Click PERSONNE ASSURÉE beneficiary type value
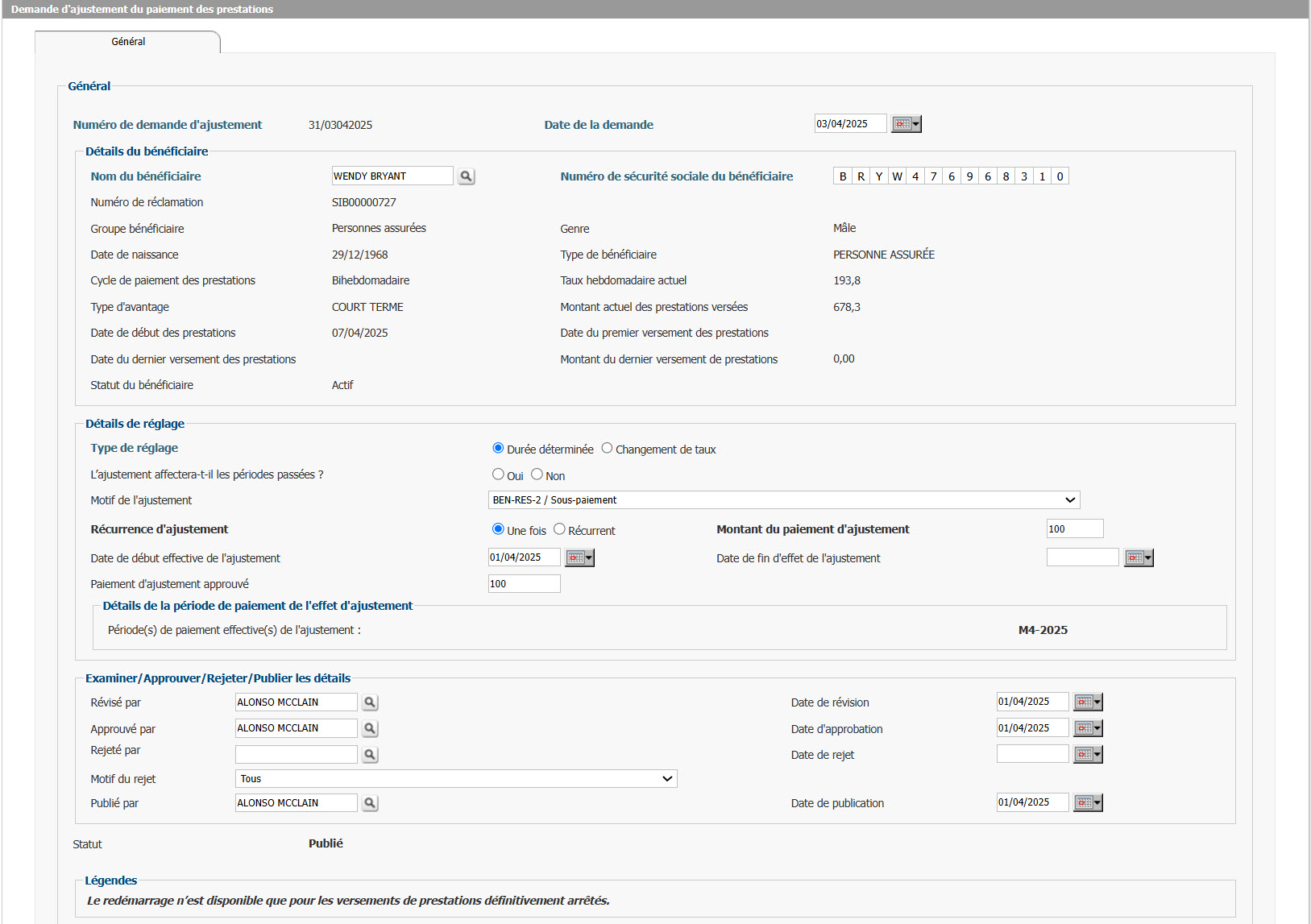The width and height of the screenshot is (1311, 924). [884, 255]
